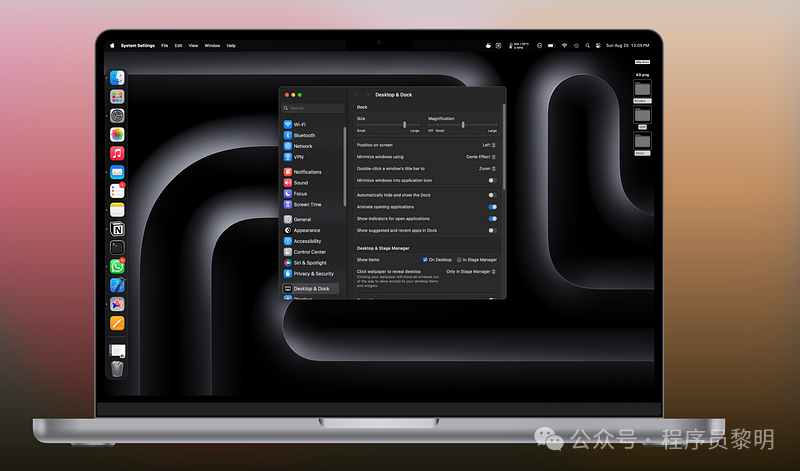The image size is (800, 471).
Task: Open Minimize windows using Genie Effect dropdown
Action: coord(481,157)
